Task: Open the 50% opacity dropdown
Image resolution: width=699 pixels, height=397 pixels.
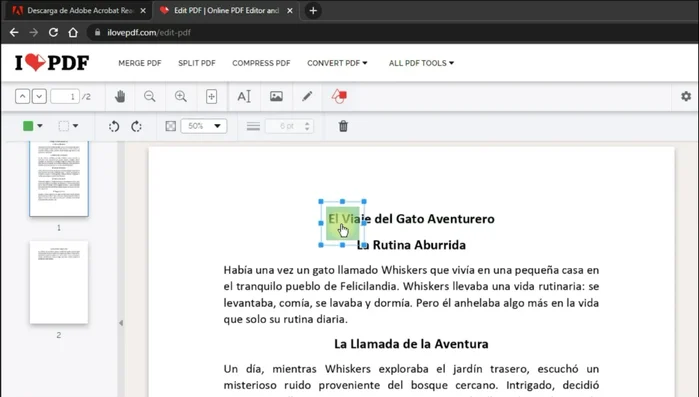Action: pos(204,126)
